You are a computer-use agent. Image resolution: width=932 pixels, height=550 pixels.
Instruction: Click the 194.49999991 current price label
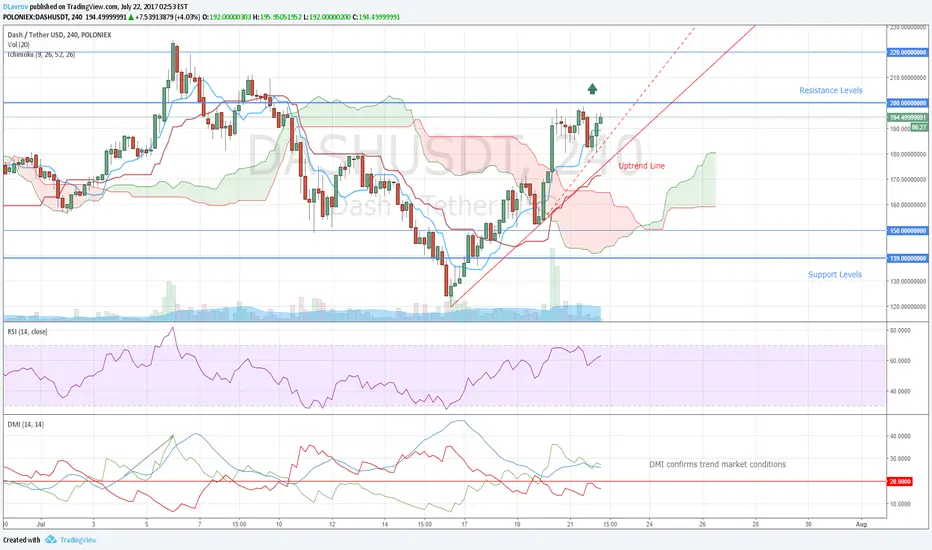(x=907, y=118)
